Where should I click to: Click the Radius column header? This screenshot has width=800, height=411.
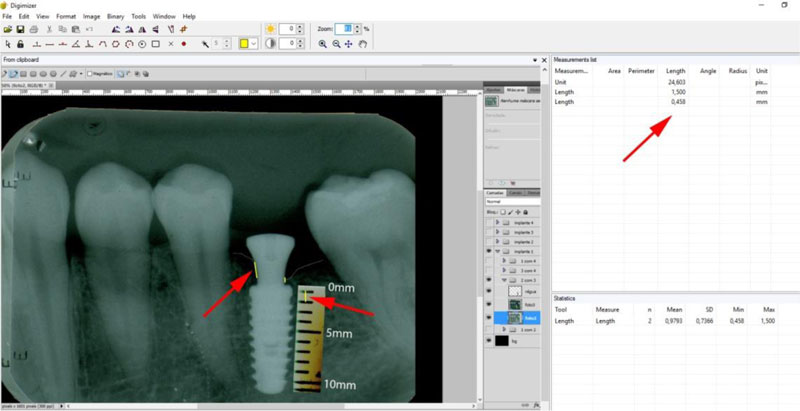[738, 71]
